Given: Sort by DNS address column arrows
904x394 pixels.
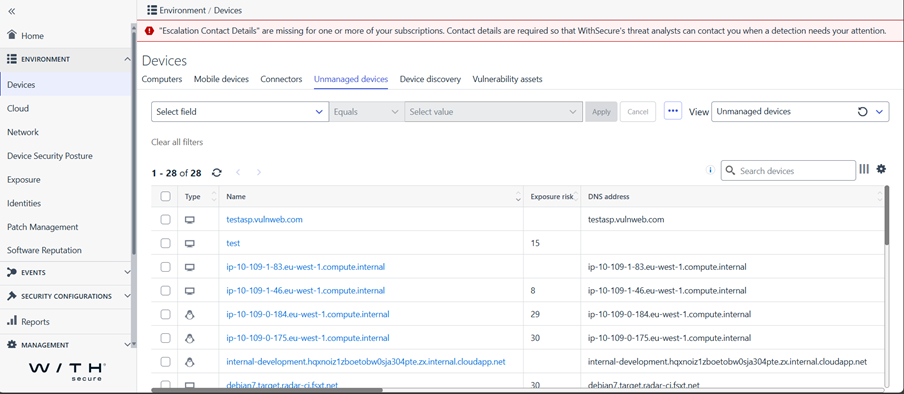Looking at the screenshot, I should [879, 197].
